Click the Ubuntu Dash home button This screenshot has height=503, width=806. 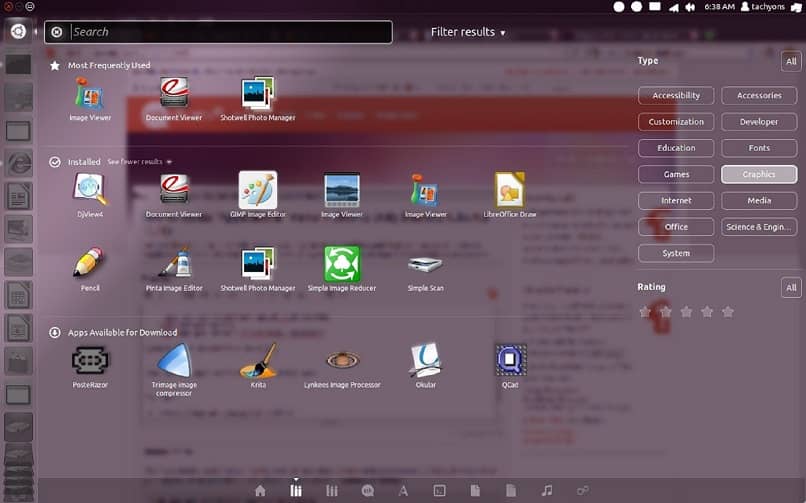tap(18, 31)
